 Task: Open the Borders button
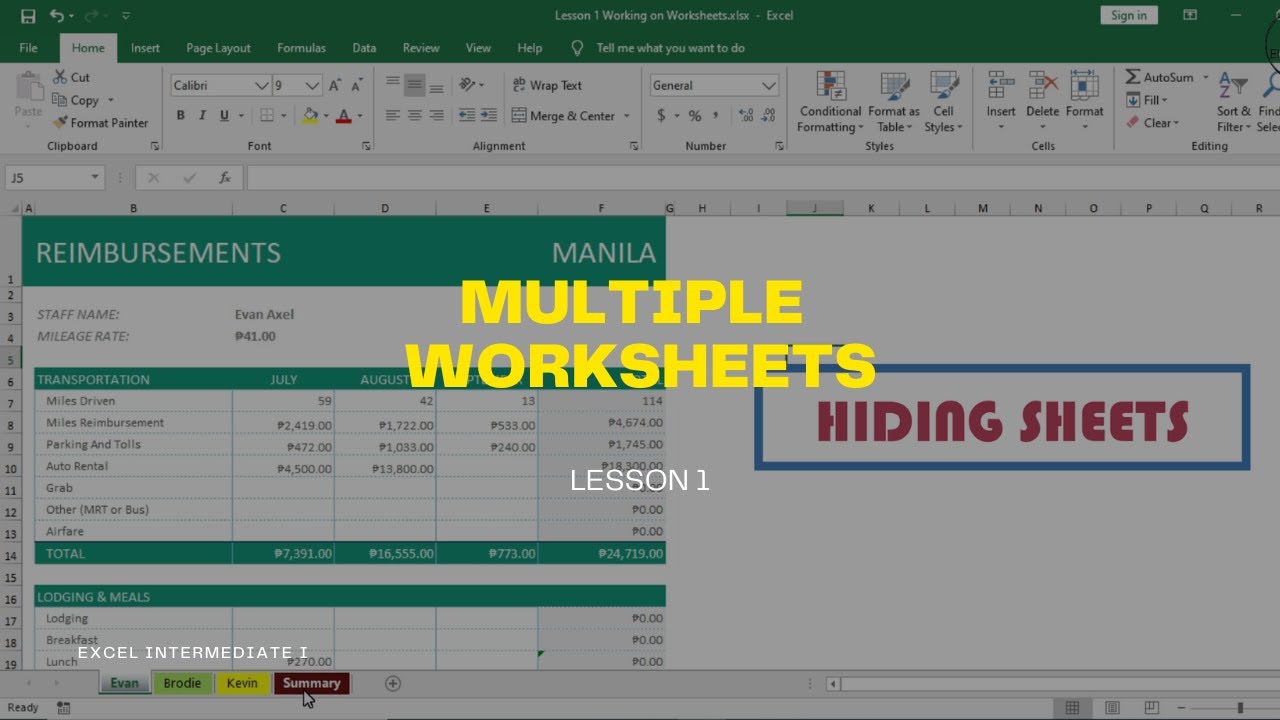tap(266, 116)
